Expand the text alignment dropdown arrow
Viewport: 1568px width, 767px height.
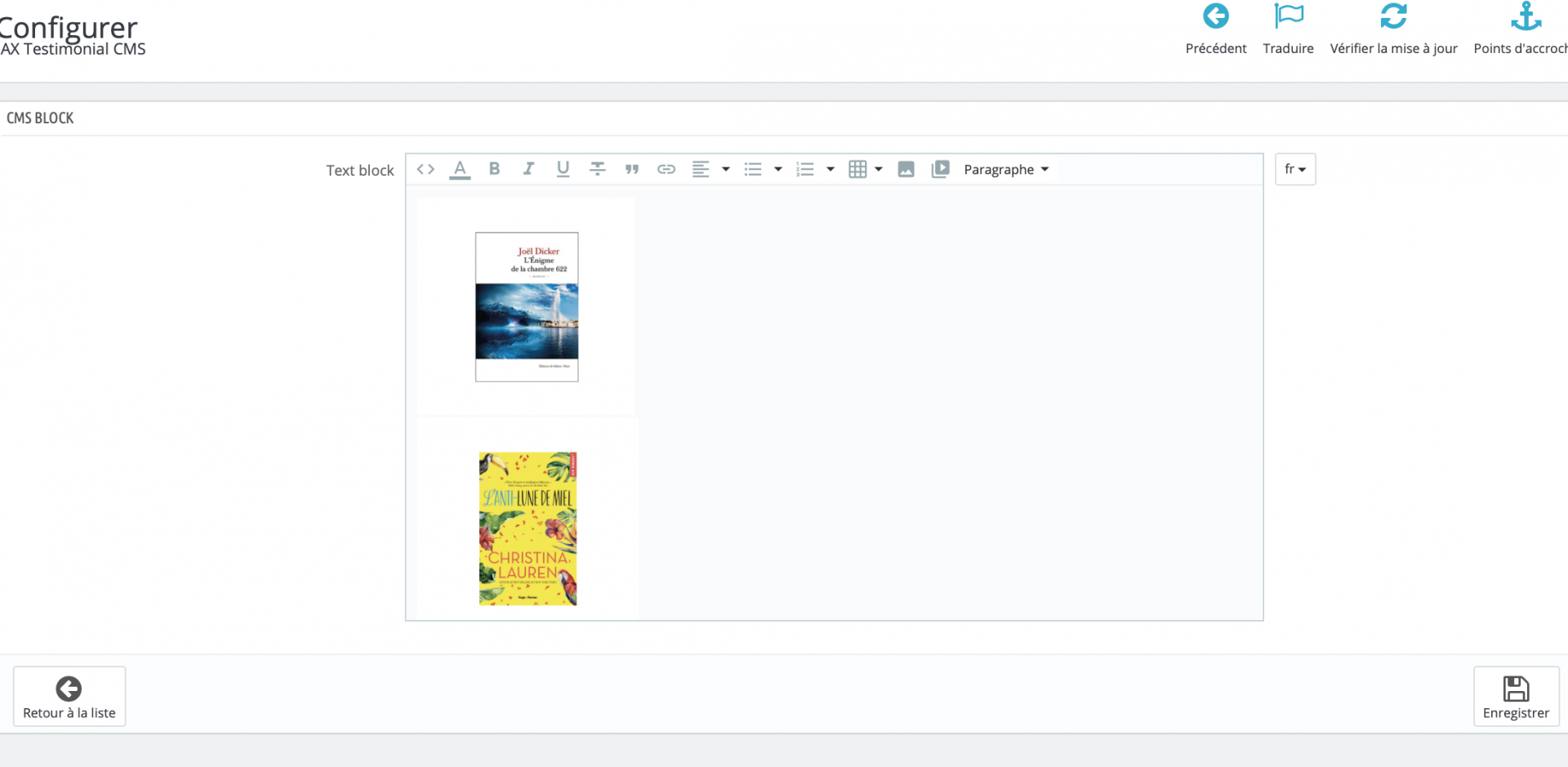pyautogui.click(x=726, y=169)
